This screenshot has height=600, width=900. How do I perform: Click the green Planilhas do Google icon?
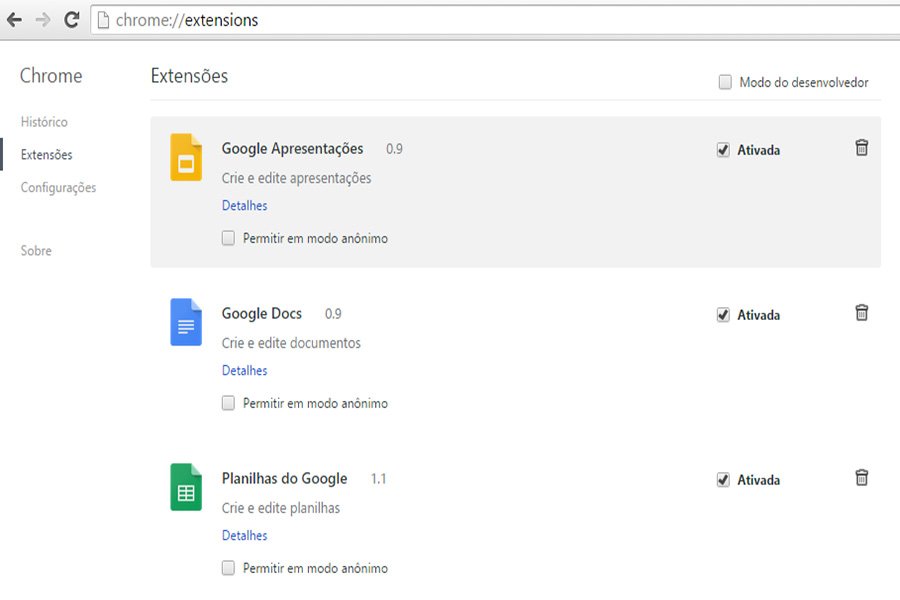(x=186, y=486)
